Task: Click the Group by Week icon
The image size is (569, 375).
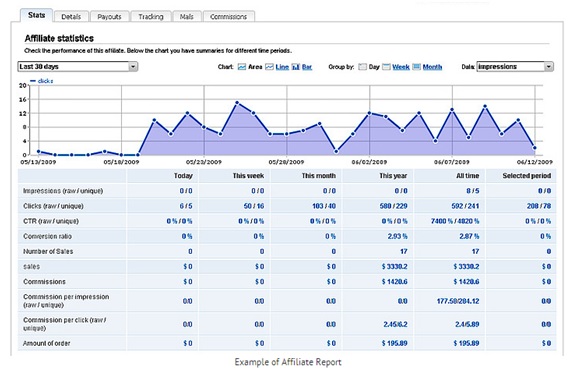Action: [386, 67]
